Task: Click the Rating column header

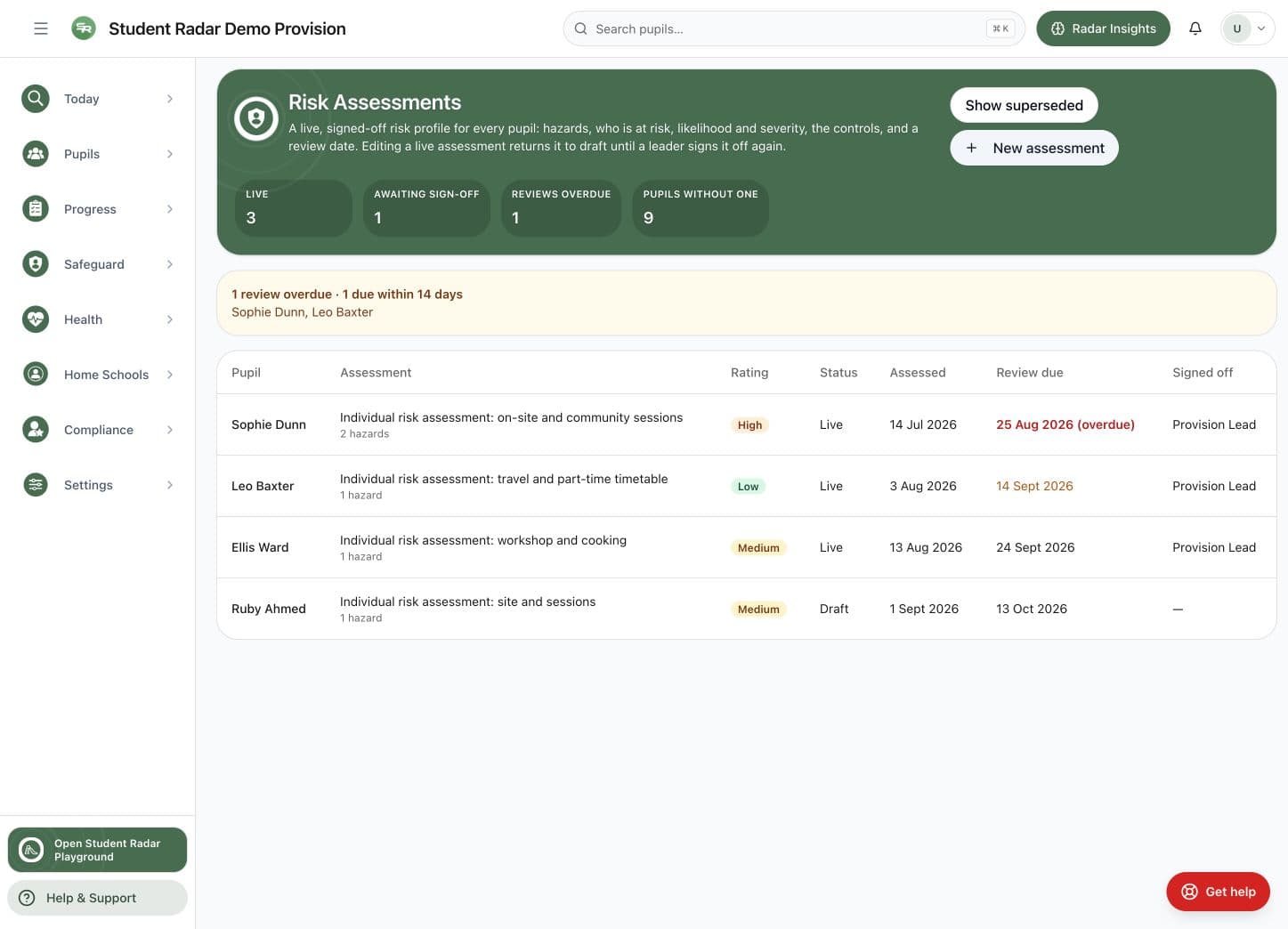Action: [x=749, y=373]
